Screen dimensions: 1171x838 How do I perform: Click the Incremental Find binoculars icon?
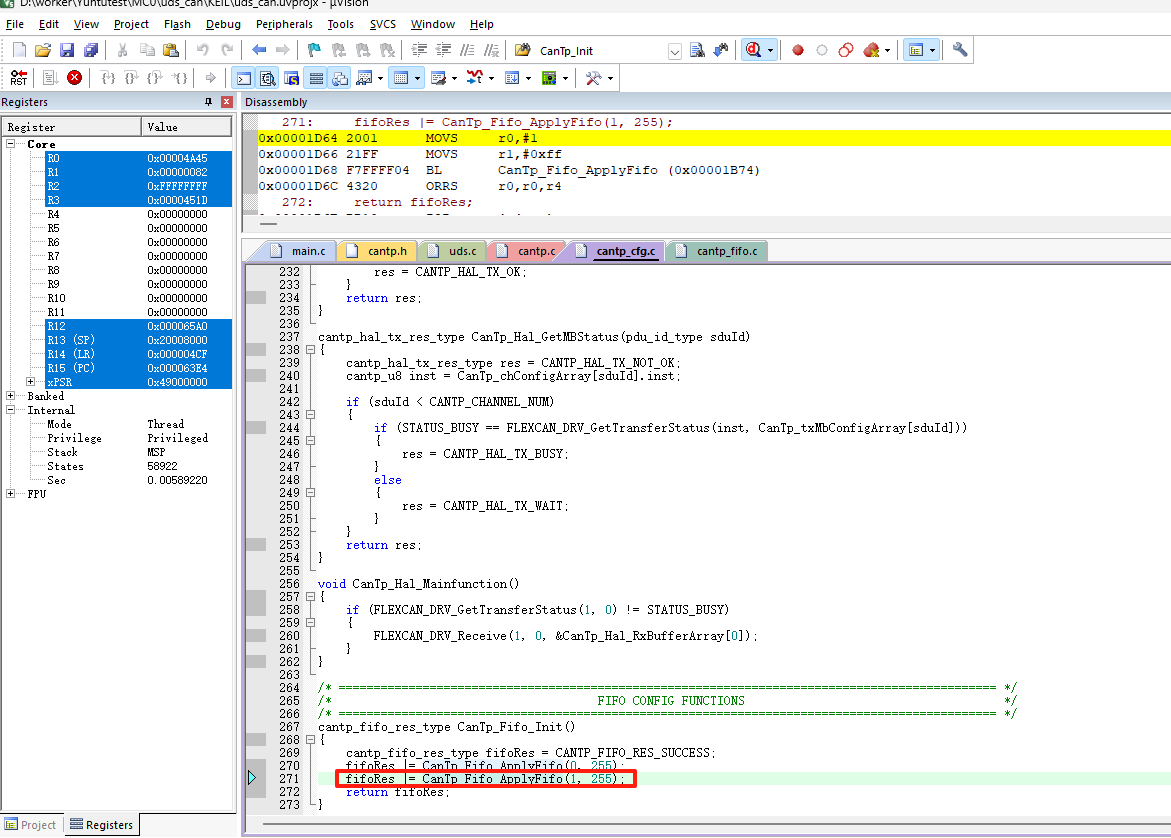721,51
